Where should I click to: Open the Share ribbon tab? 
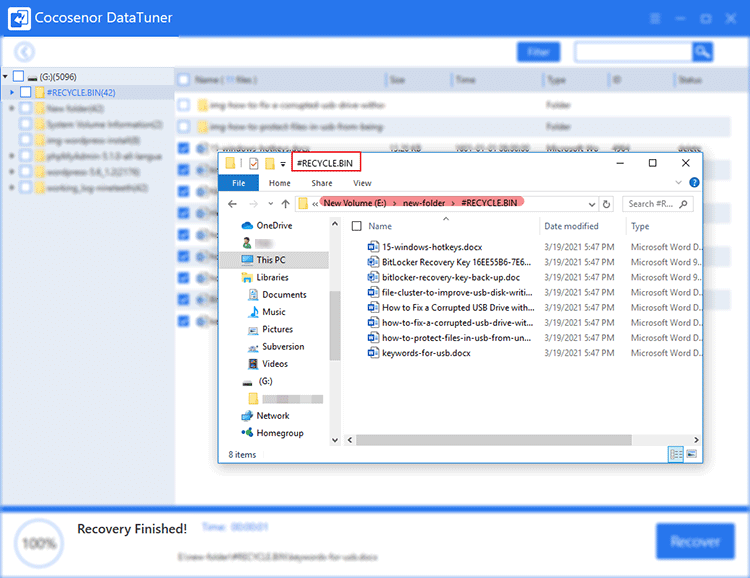[x=321, y=183]
